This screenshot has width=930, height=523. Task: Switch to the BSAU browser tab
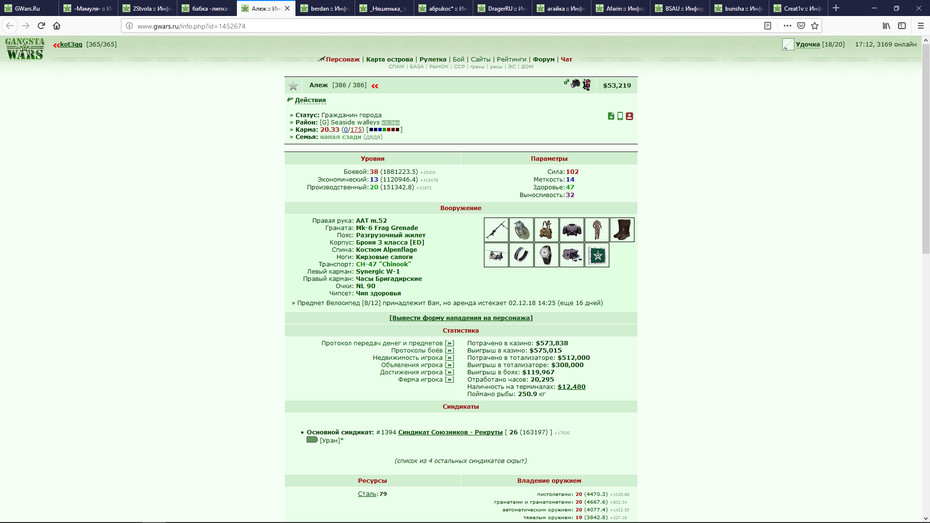(680, 8)
